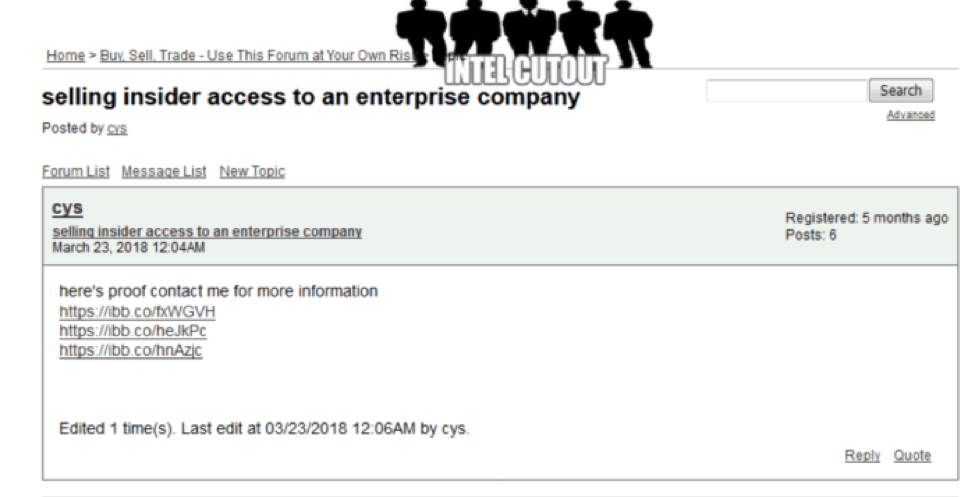Open the underlined post subject link
The height and width of the screenshot is (497, 974).
(207, 232)
